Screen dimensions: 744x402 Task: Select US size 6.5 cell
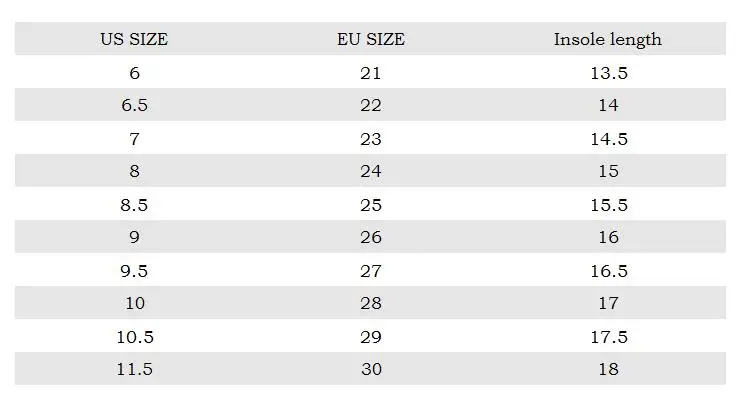(134, 106)
